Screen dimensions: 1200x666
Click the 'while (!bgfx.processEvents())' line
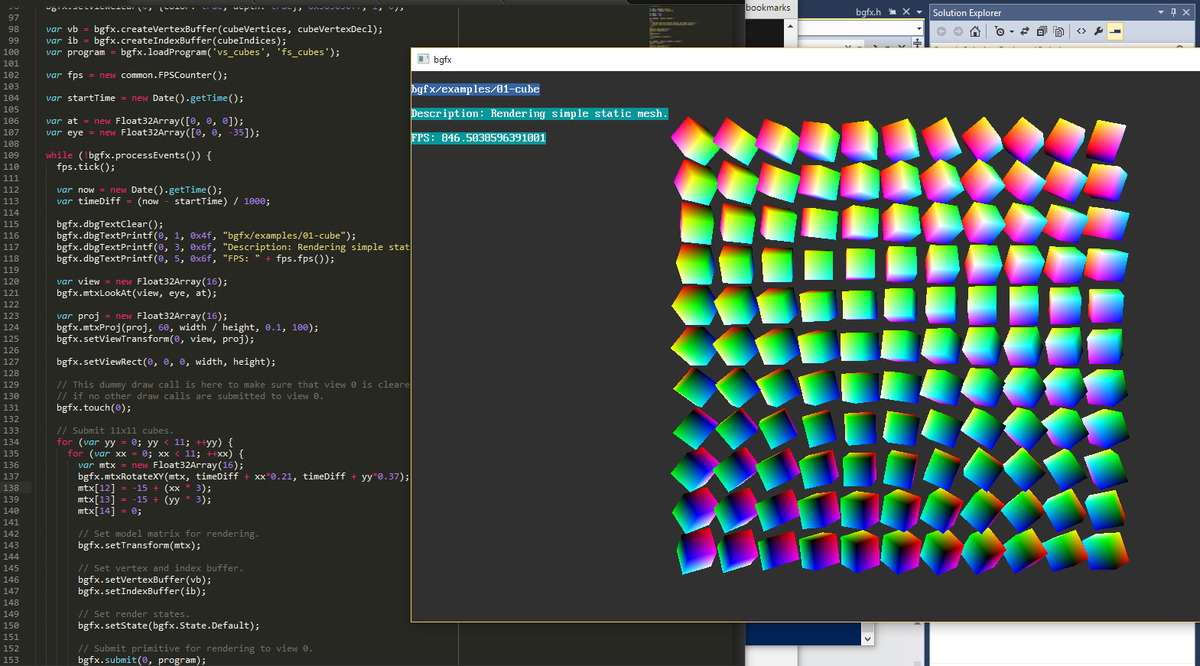point(128,155)
